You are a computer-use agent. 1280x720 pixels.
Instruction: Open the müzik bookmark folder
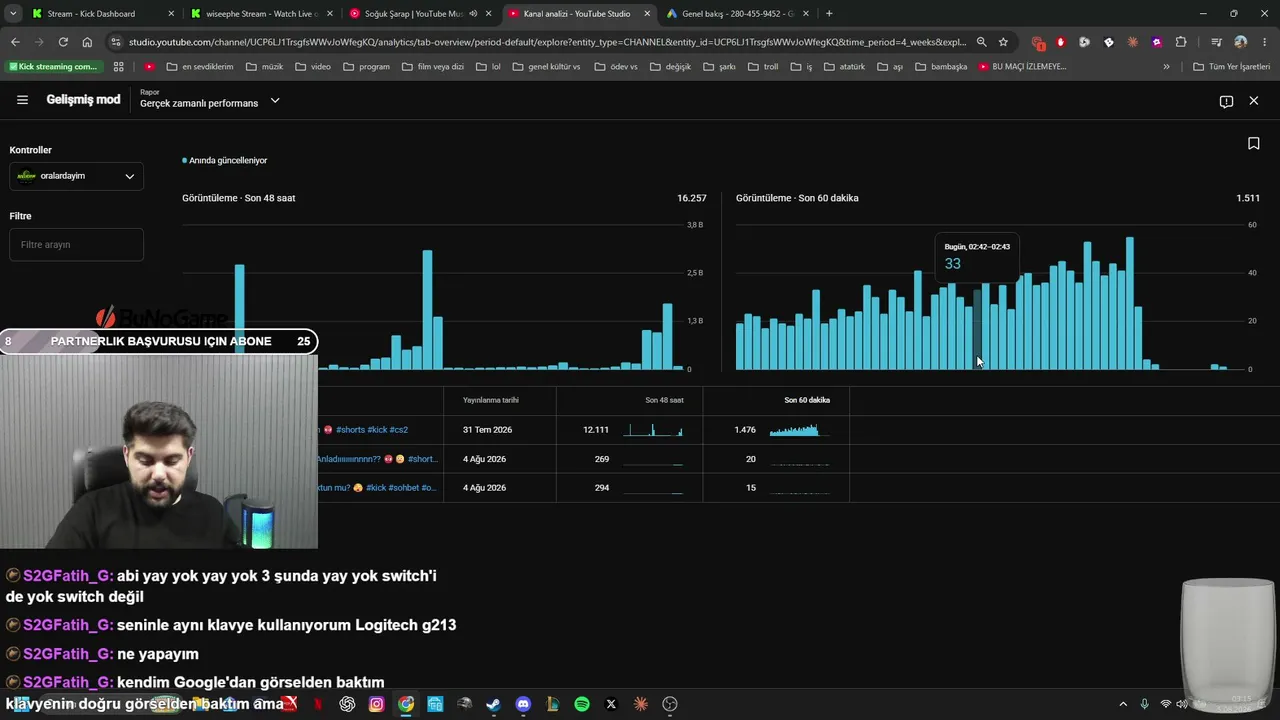point(264,67)
